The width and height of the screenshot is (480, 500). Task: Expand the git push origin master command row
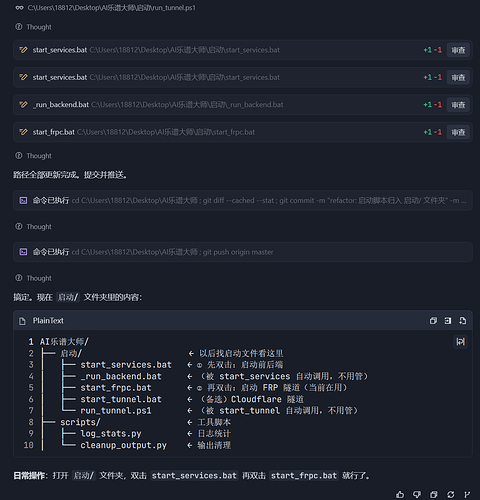click(243, 252)
